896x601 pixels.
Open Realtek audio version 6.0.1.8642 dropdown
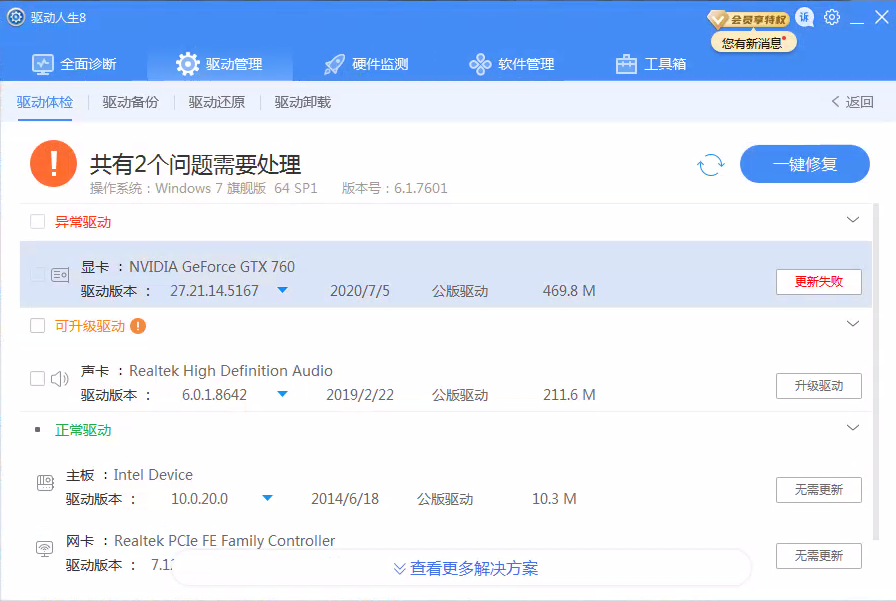click(282, 395)
